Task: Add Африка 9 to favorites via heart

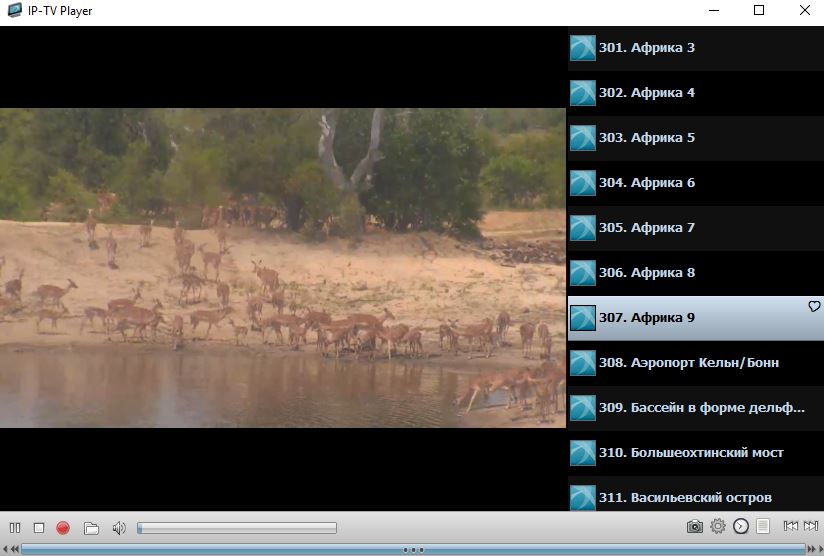Action: coord(814,306)
